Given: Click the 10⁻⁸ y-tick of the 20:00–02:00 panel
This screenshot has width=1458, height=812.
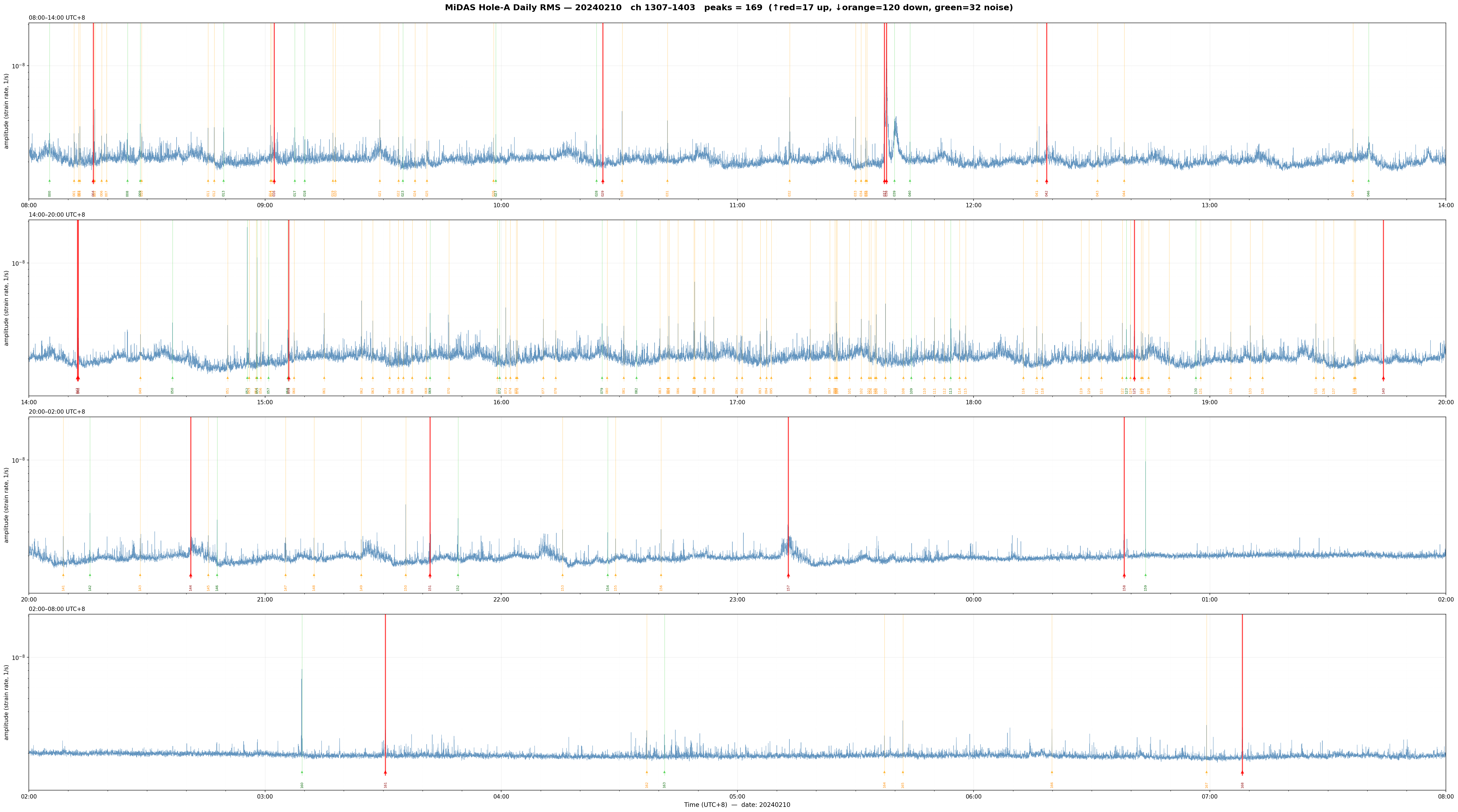Looking at the screenshot, I should (x=19, y=460).
